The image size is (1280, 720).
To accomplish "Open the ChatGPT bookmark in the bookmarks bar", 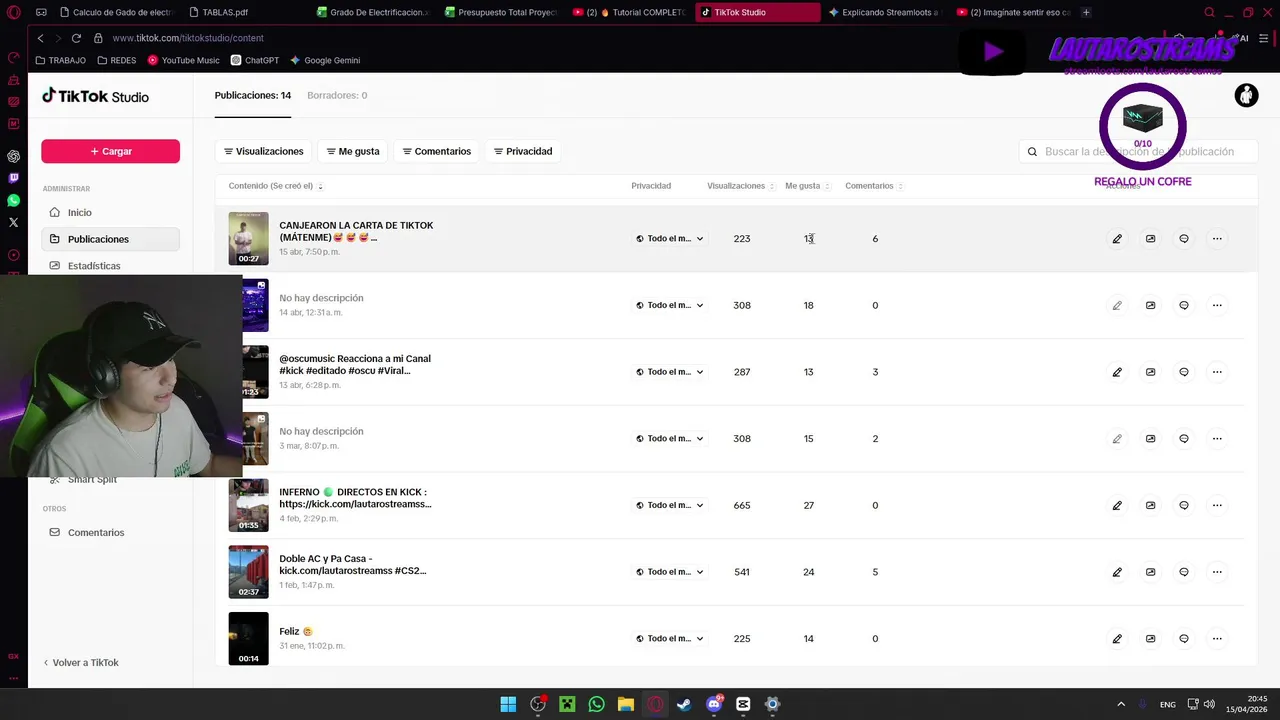I will pyautogui.click(x=255, y=60).
